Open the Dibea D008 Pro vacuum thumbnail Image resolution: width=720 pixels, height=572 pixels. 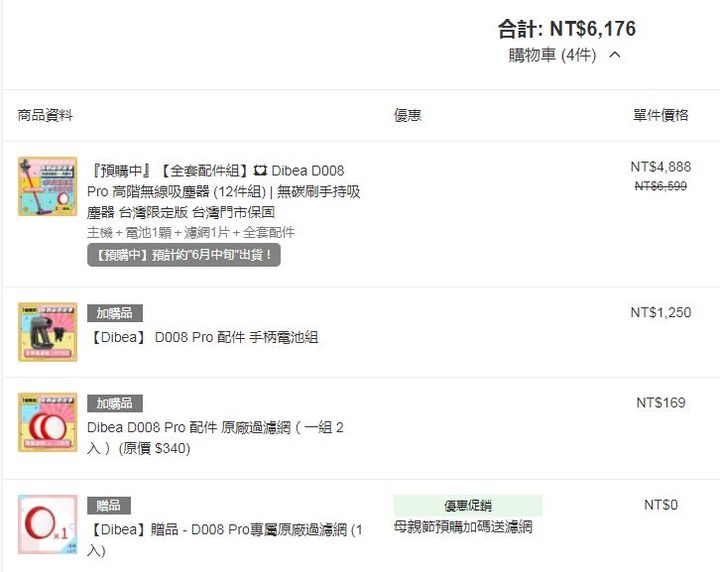click(47, 186)
